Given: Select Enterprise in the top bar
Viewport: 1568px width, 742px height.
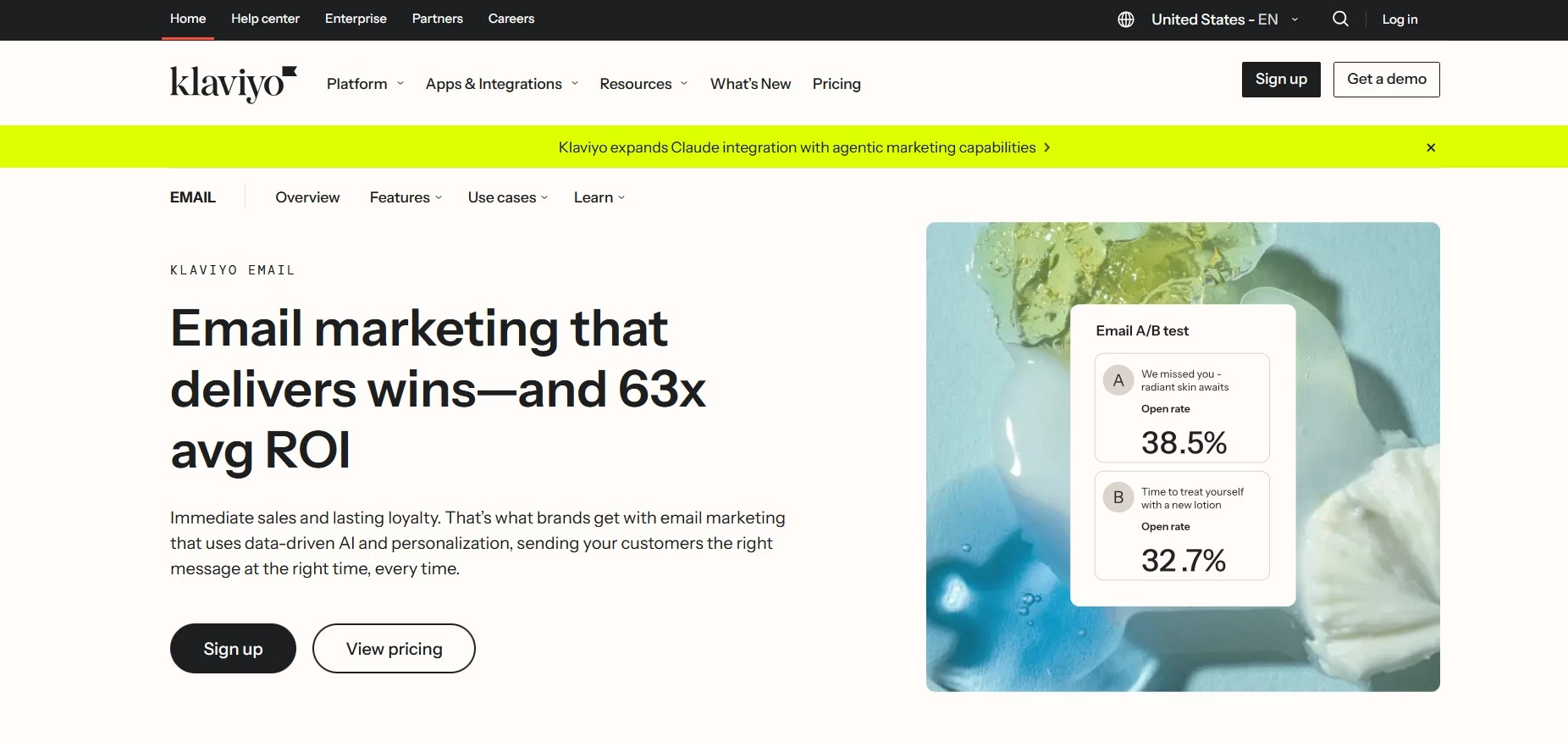Looking at the screenshot, I should pyautogui.click(x=356, y=19).
